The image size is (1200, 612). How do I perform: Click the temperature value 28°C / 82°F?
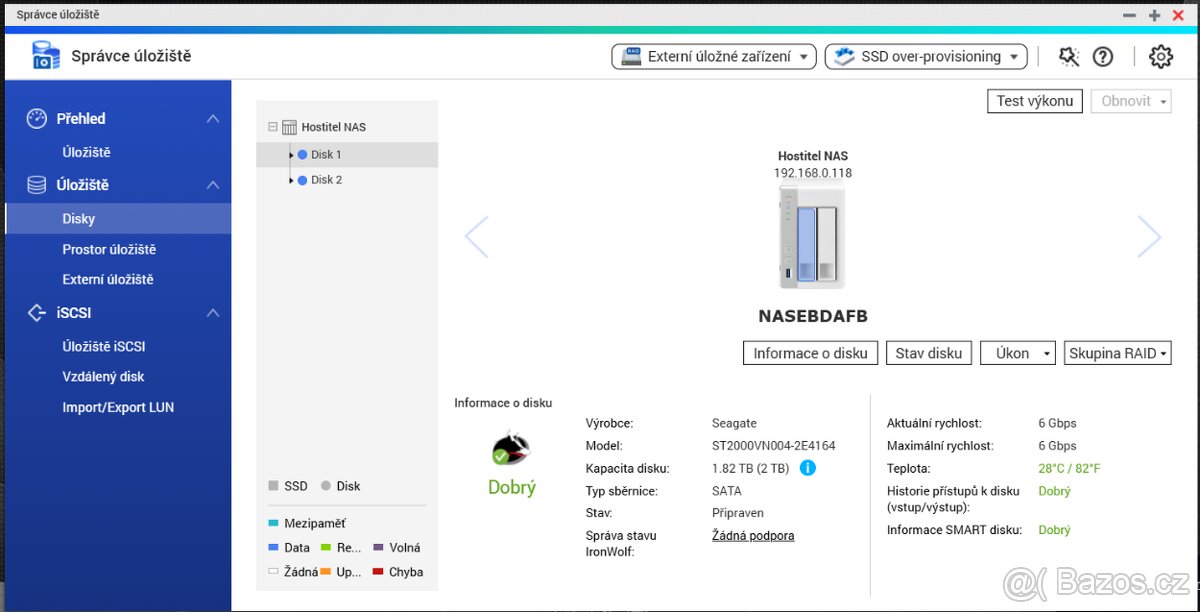[x=1069, y=468]
